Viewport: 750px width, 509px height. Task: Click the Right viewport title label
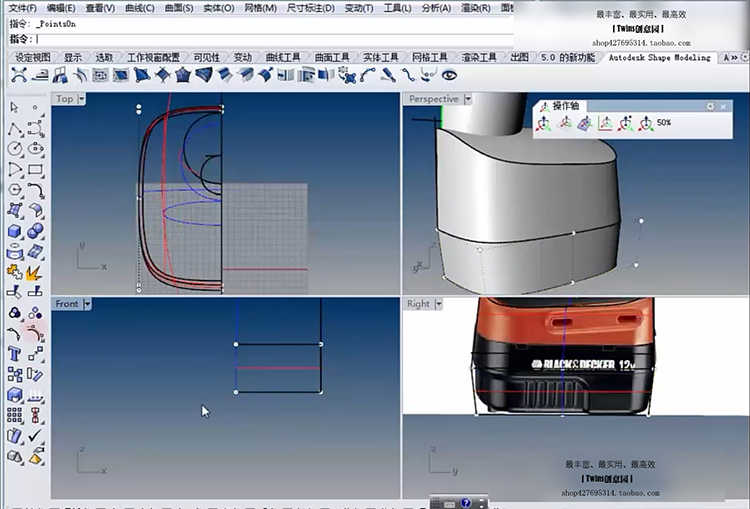(x=418, y=303)
